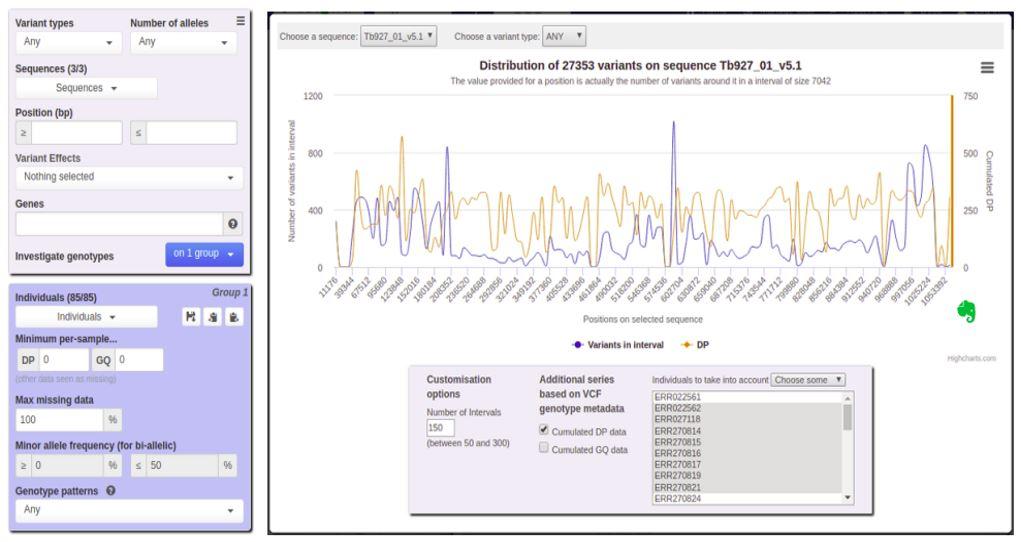Uncheck the Cumulated DP data checkbox
Screen dimensions: 1021x542
[x=544, y=430]
